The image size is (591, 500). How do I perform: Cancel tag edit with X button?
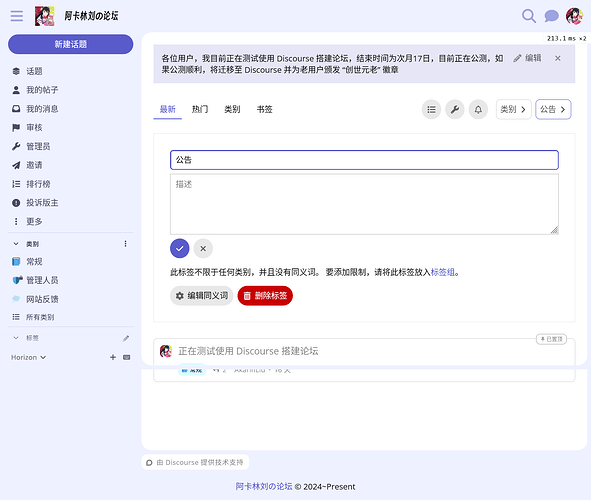203,249
